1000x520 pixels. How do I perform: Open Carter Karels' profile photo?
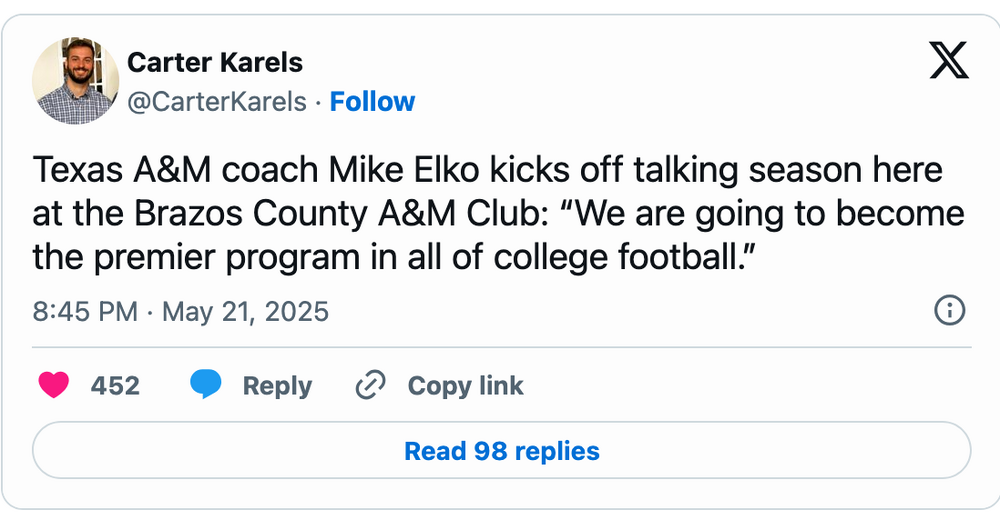point(76,81)
